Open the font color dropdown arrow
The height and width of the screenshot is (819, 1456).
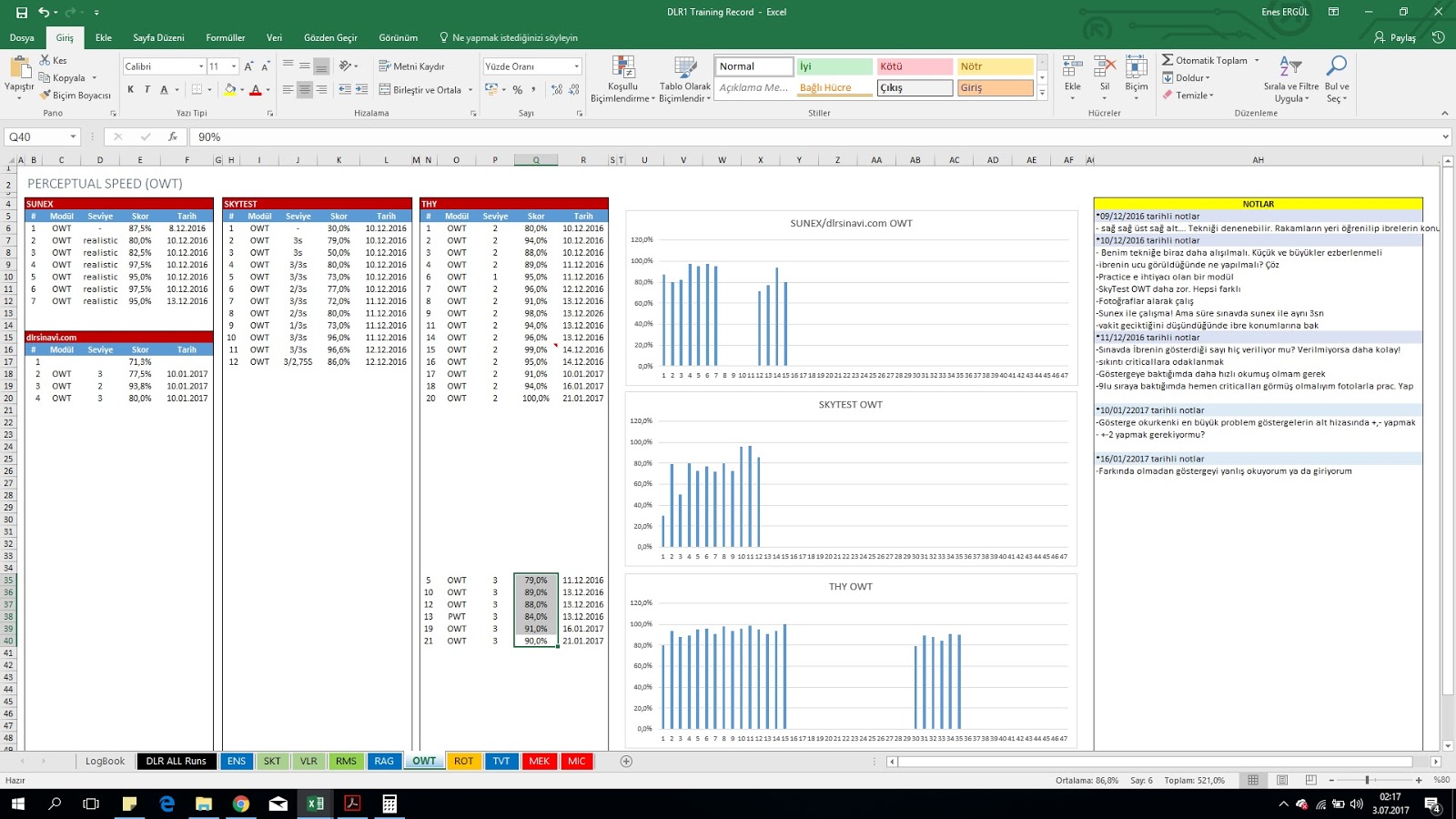coord(268,90)
